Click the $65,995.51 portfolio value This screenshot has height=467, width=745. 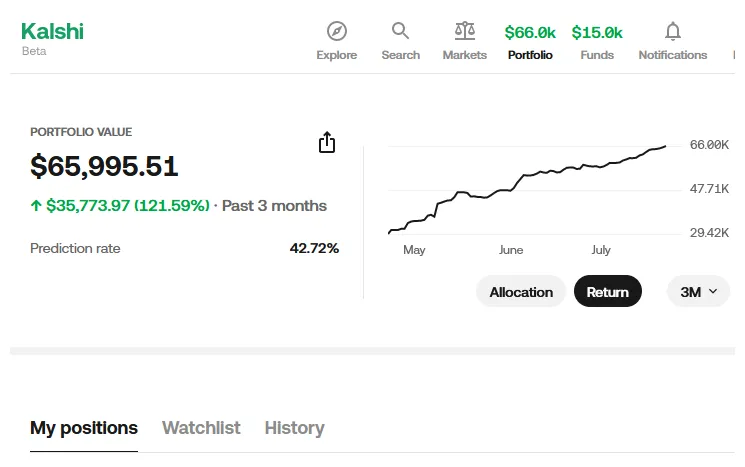coord(104,166)
